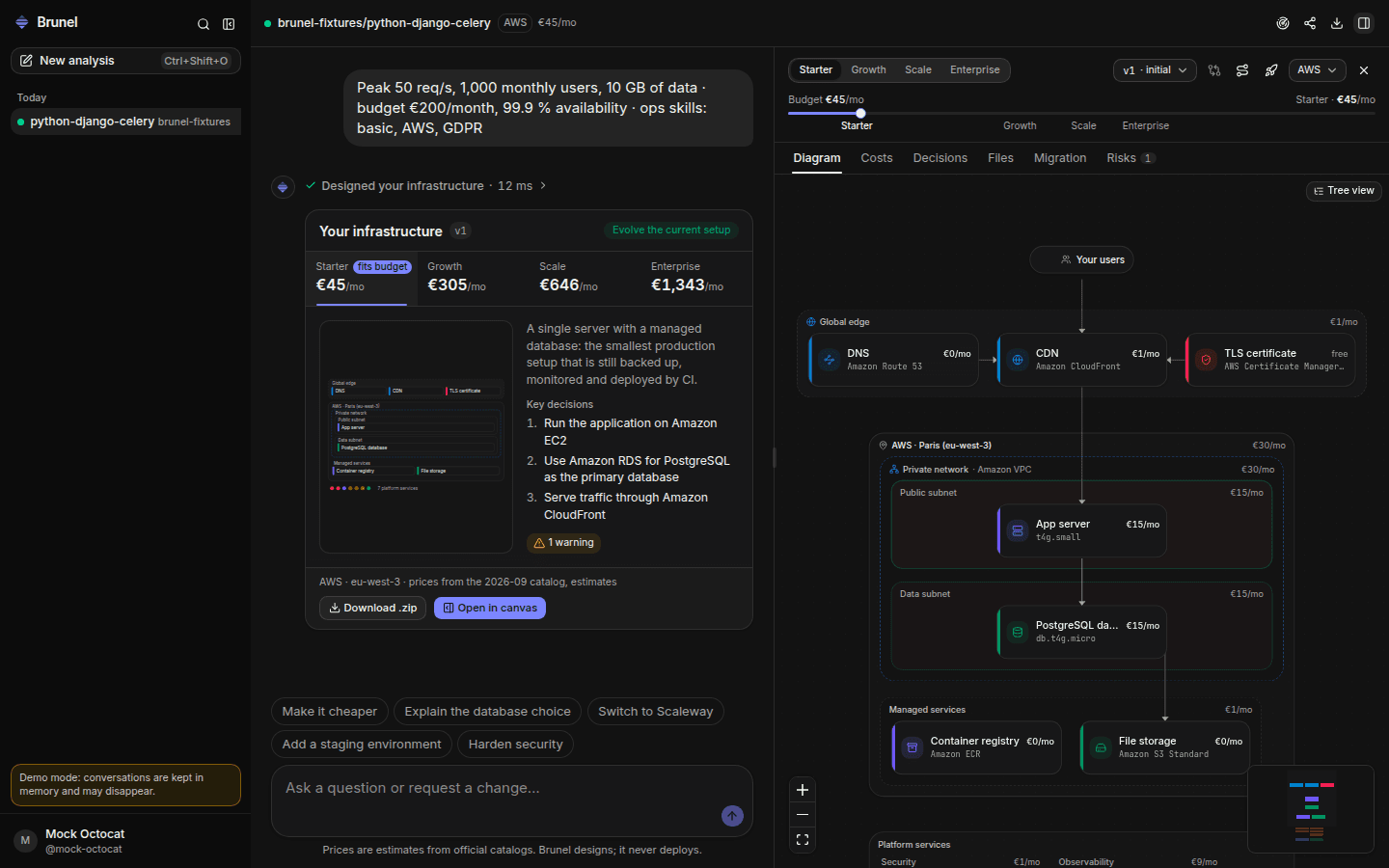Click the Brunel avatar beside Designed your infrastructure
Image resolution: width=1389 pixels, height=868 pixels.
[283, 187]
